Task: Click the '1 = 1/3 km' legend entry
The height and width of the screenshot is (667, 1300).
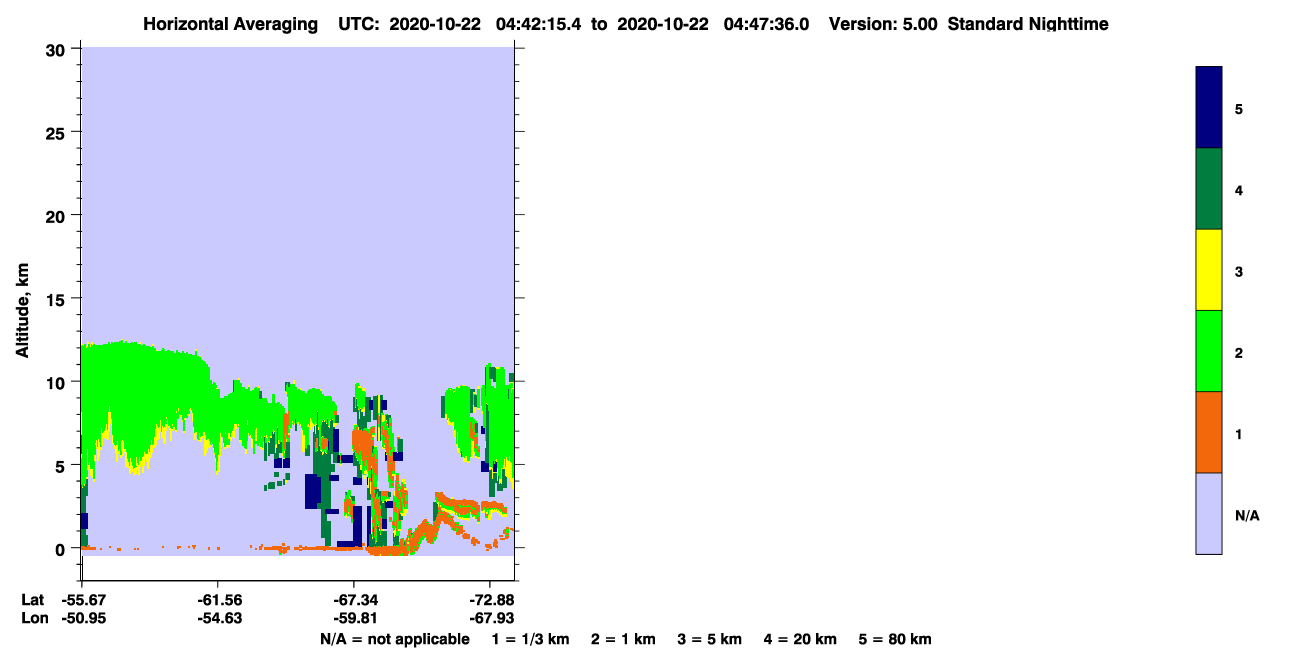Action: pos(530,639)
